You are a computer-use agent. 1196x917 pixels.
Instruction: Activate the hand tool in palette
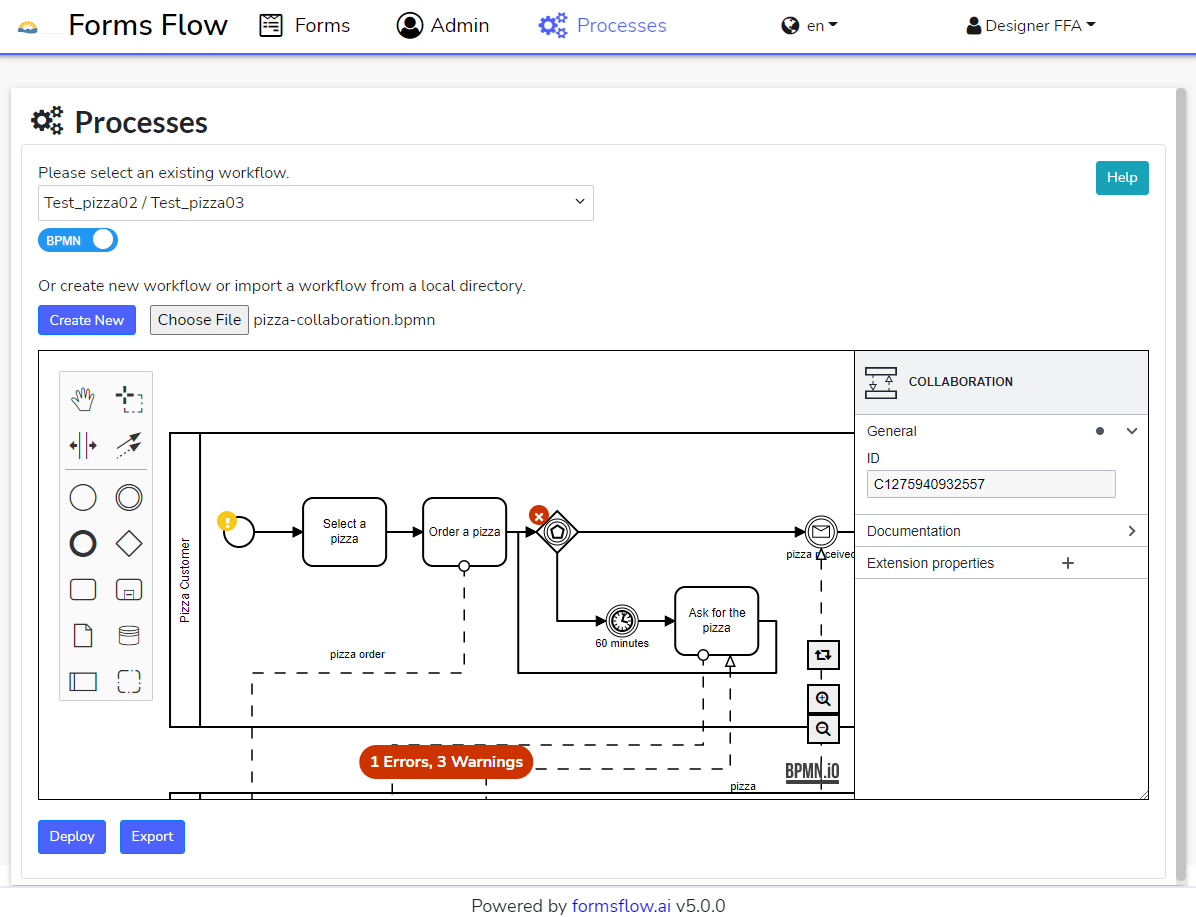pos(83,400)
